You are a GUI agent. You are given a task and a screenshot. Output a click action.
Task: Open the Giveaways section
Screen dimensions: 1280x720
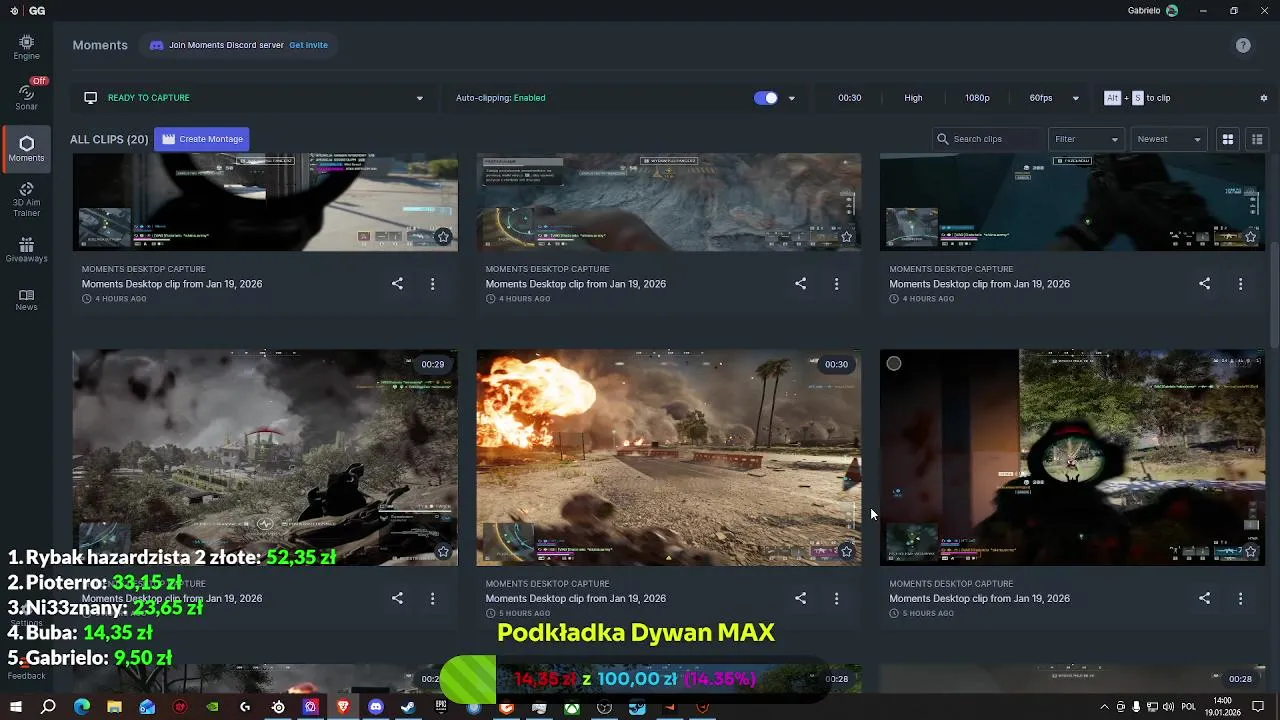26,250
